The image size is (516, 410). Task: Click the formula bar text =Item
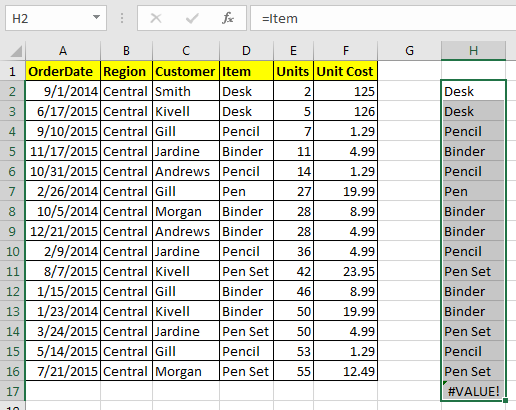click(279, 19)
